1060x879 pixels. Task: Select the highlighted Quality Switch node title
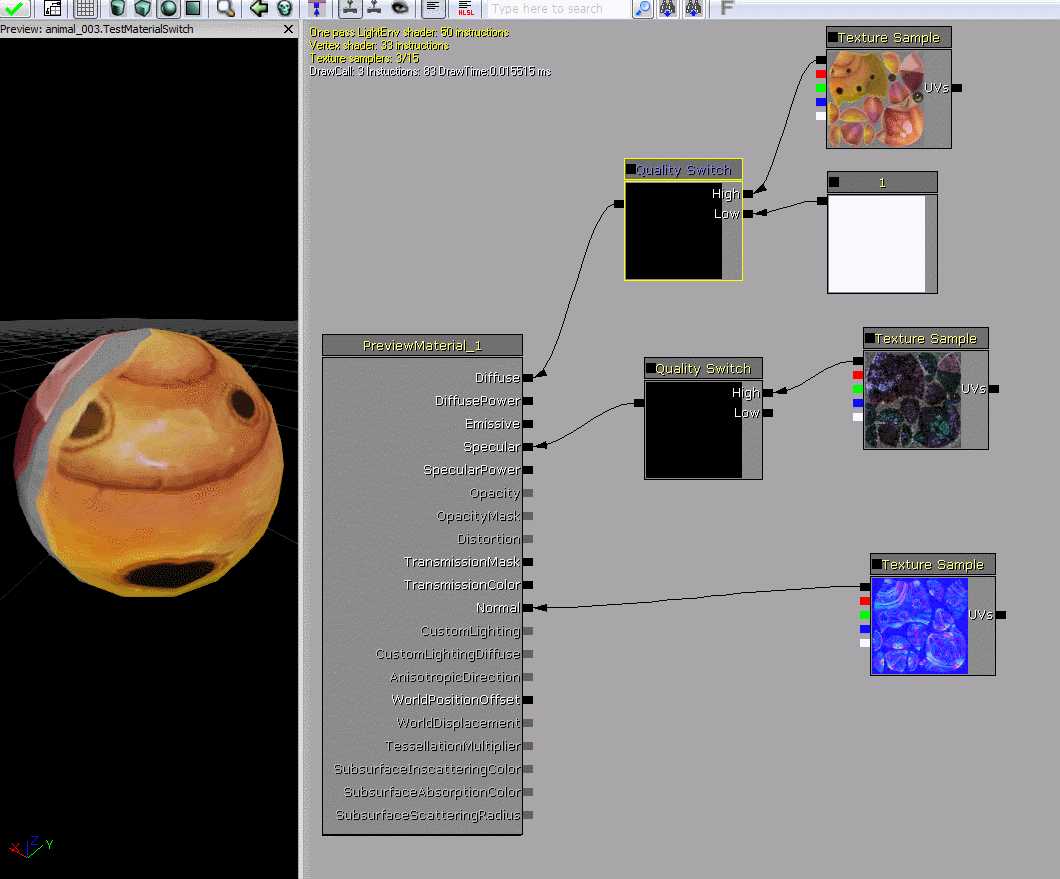coord(683,170)
